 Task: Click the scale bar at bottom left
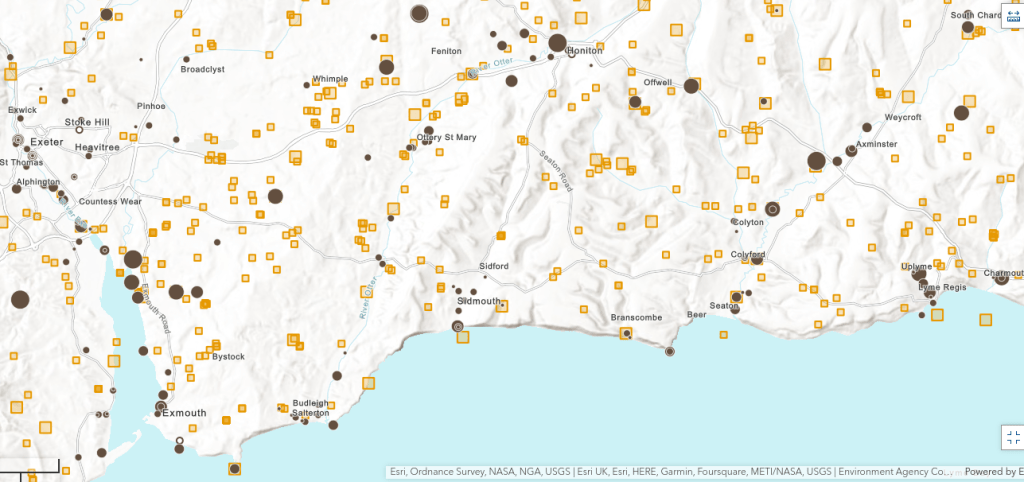30,468
